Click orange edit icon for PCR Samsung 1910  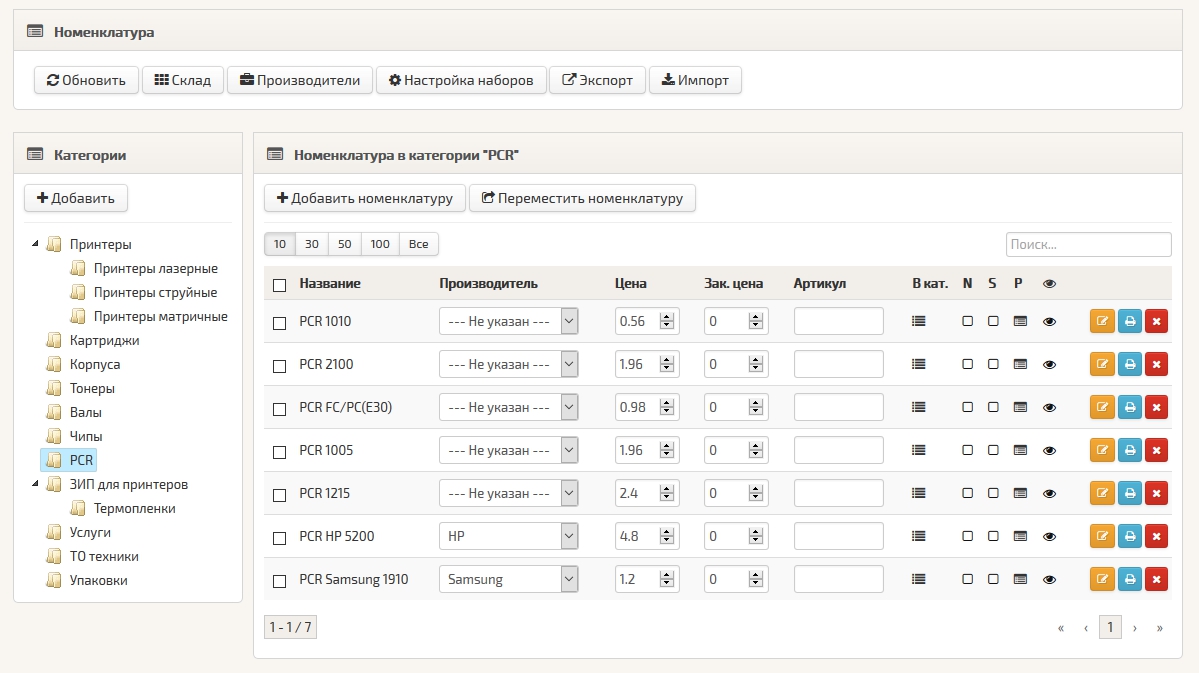pyautogui.click(x=1102, y=579)
